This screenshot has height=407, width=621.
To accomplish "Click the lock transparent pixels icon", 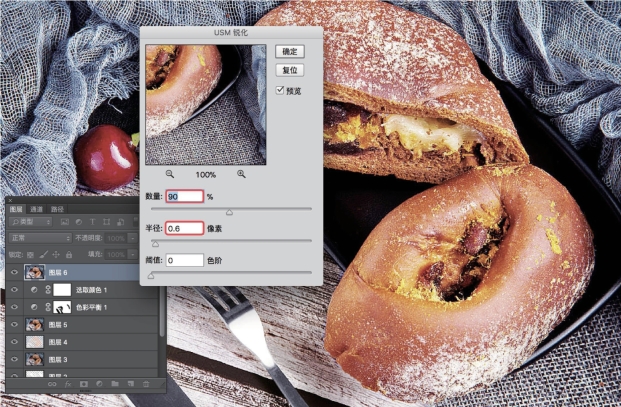I will coord(30,255).
